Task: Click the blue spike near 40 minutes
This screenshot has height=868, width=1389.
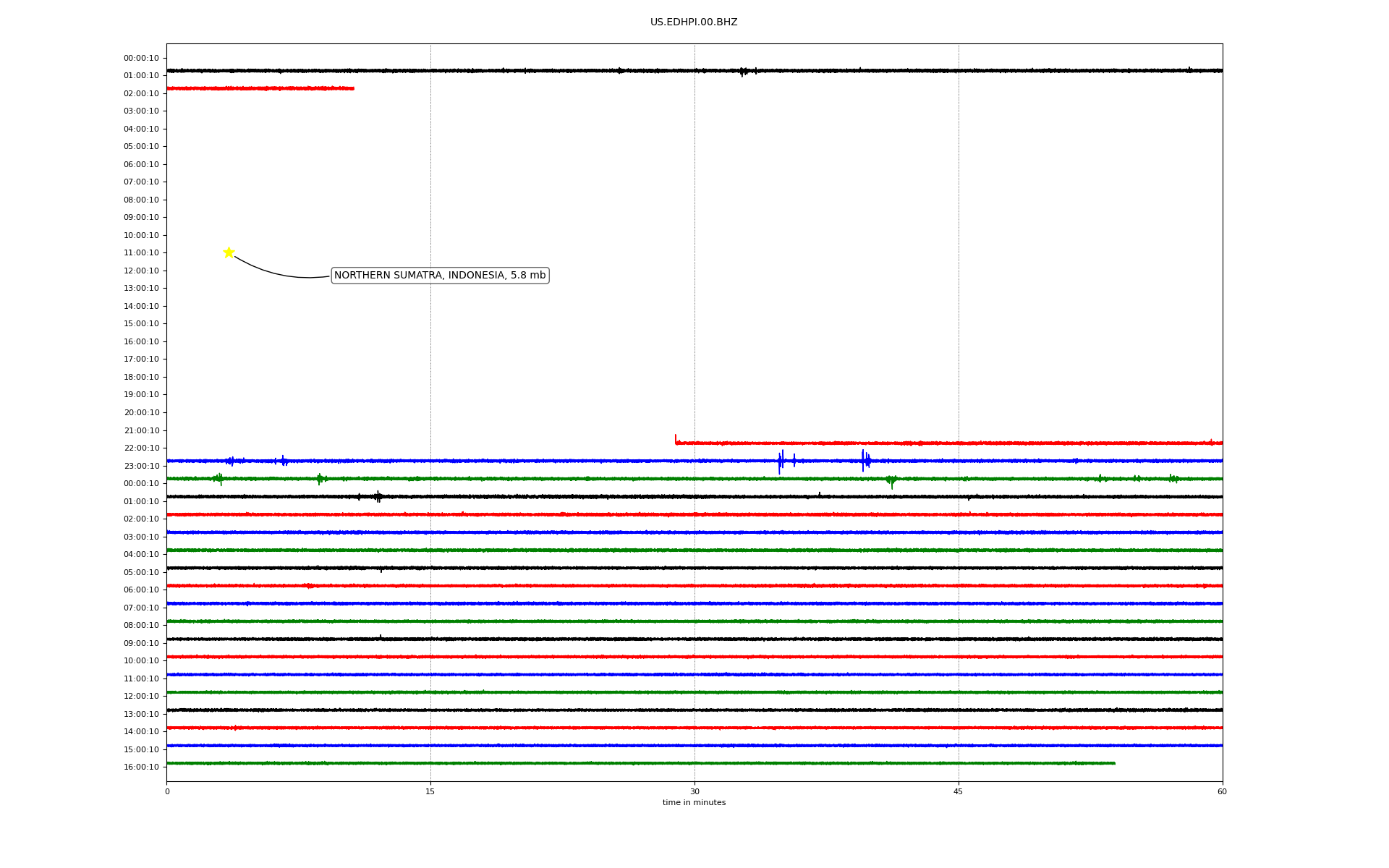Action: pyautogui.click(x=863, y=460)
